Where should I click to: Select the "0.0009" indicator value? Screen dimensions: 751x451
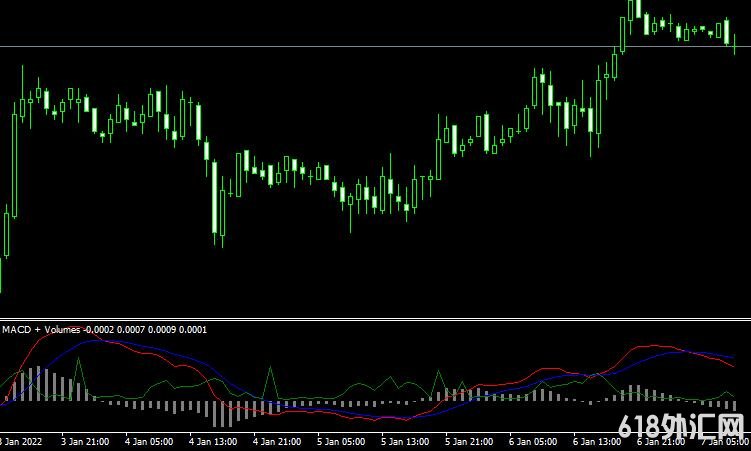[162, 330]
